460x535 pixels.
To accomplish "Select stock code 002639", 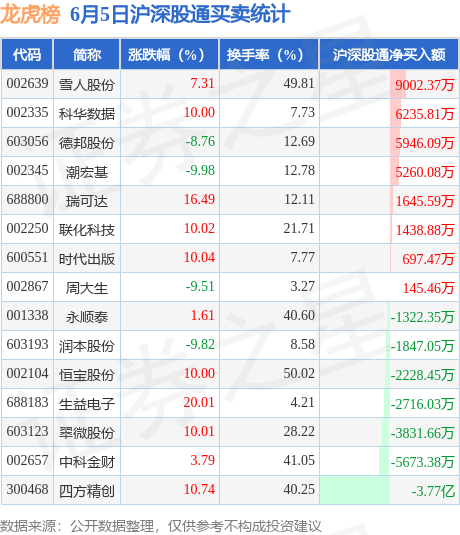I will 27,84.
